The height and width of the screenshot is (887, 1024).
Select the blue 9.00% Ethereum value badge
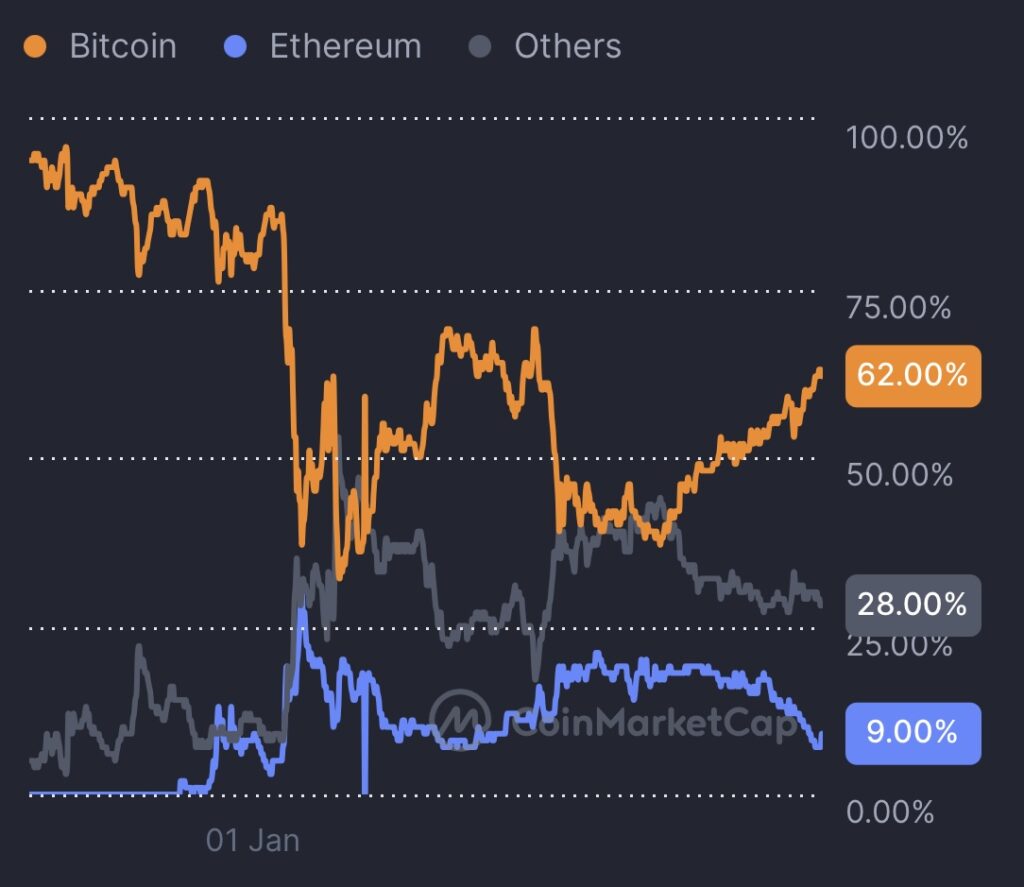pyautogui.click(x=913, y=732)
